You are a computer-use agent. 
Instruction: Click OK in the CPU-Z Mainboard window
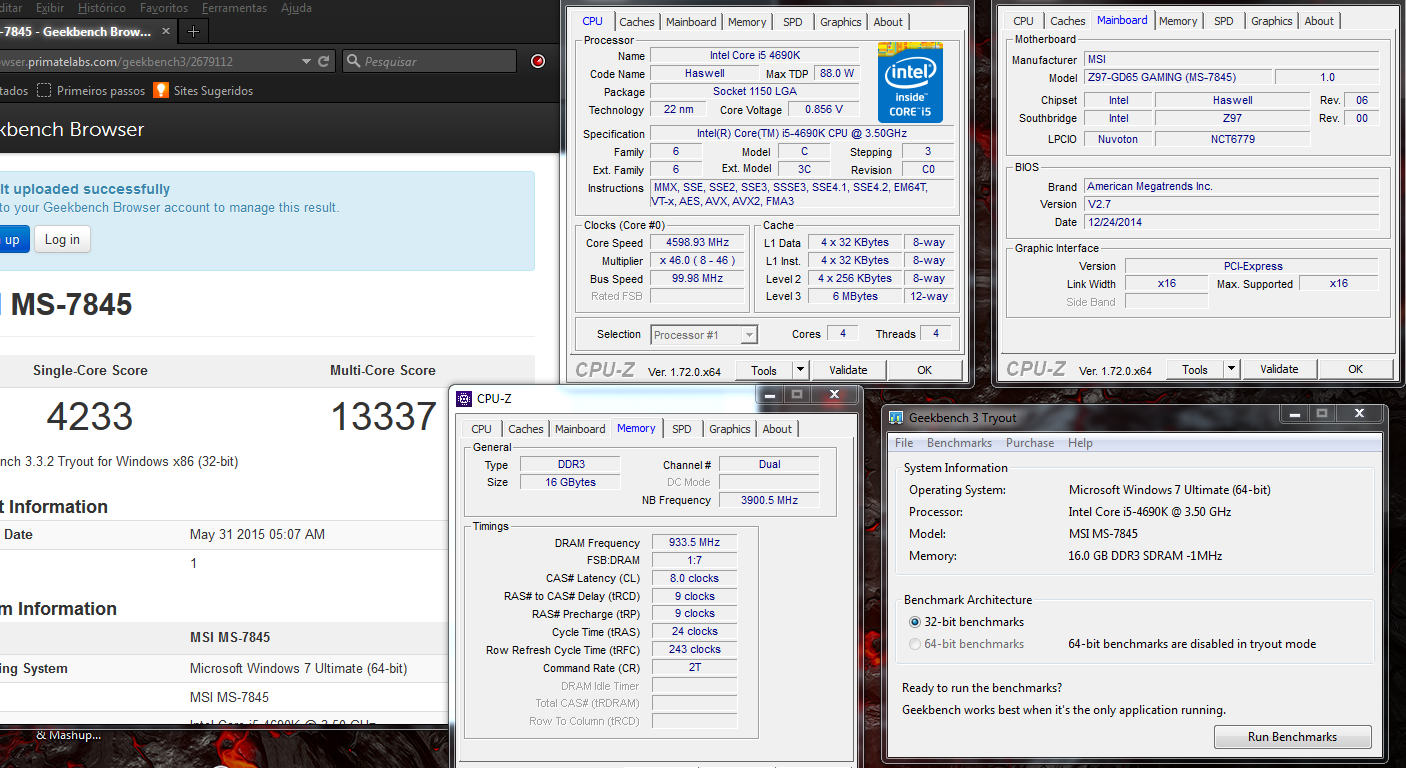click(1355, 370)
